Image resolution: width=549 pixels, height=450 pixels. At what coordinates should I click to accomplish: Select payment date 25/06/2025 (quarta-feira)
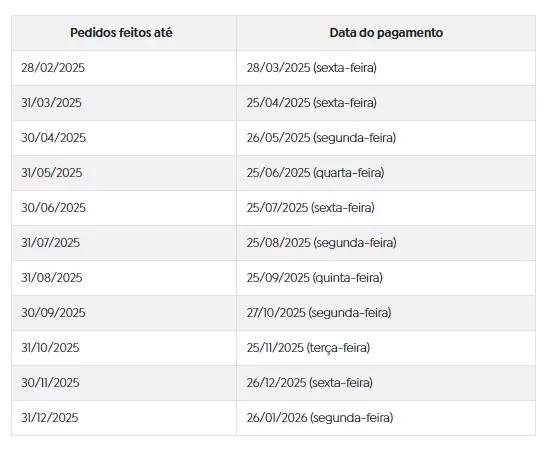tap(386, 173)
